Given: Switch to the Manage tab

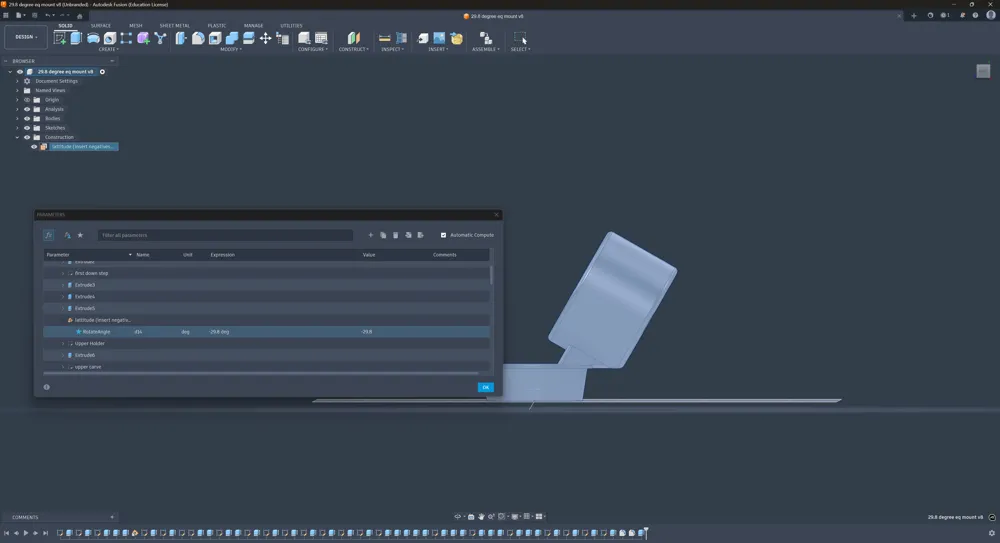Looking at the screenshot, I should click(x=253, y=26).
